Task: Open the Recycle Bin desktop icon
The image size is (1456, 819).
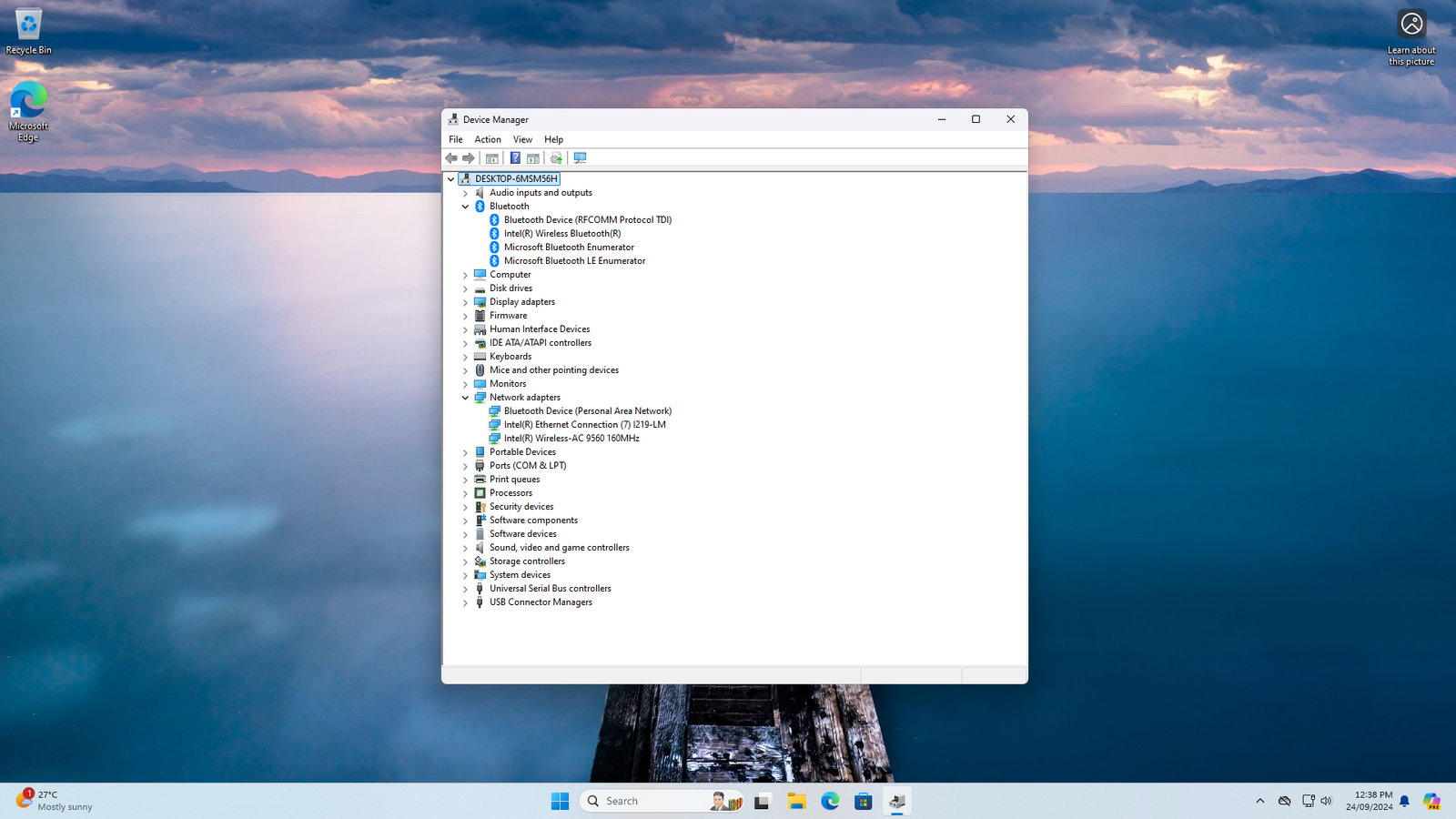Action: [28, 32]
